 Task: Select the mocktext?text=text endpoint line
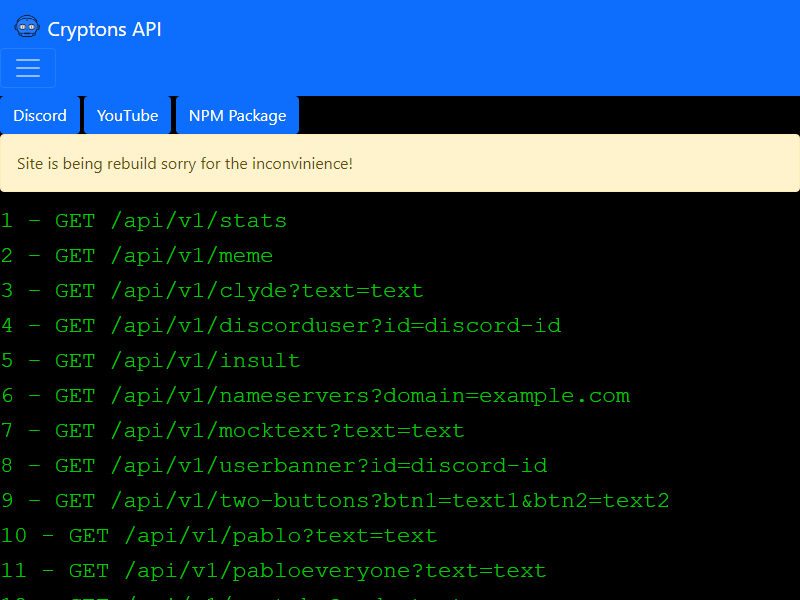tap(233, 431)
